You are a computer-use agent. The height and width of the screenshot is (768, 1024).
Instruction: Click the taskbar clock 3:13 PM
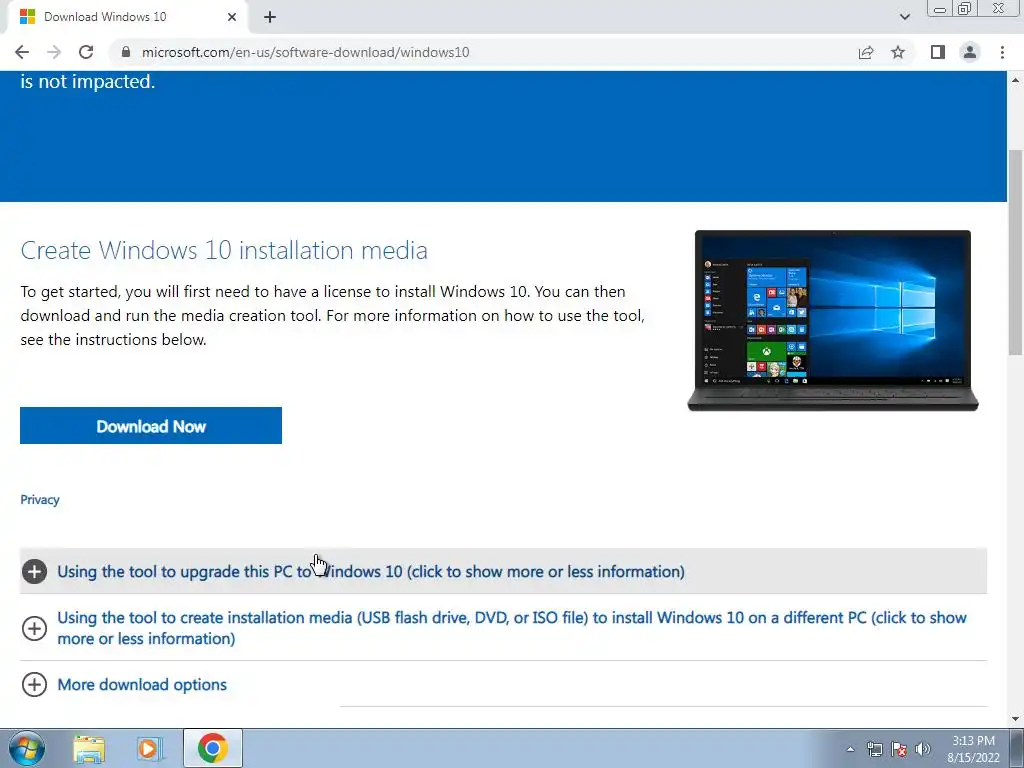pos(974,749)
